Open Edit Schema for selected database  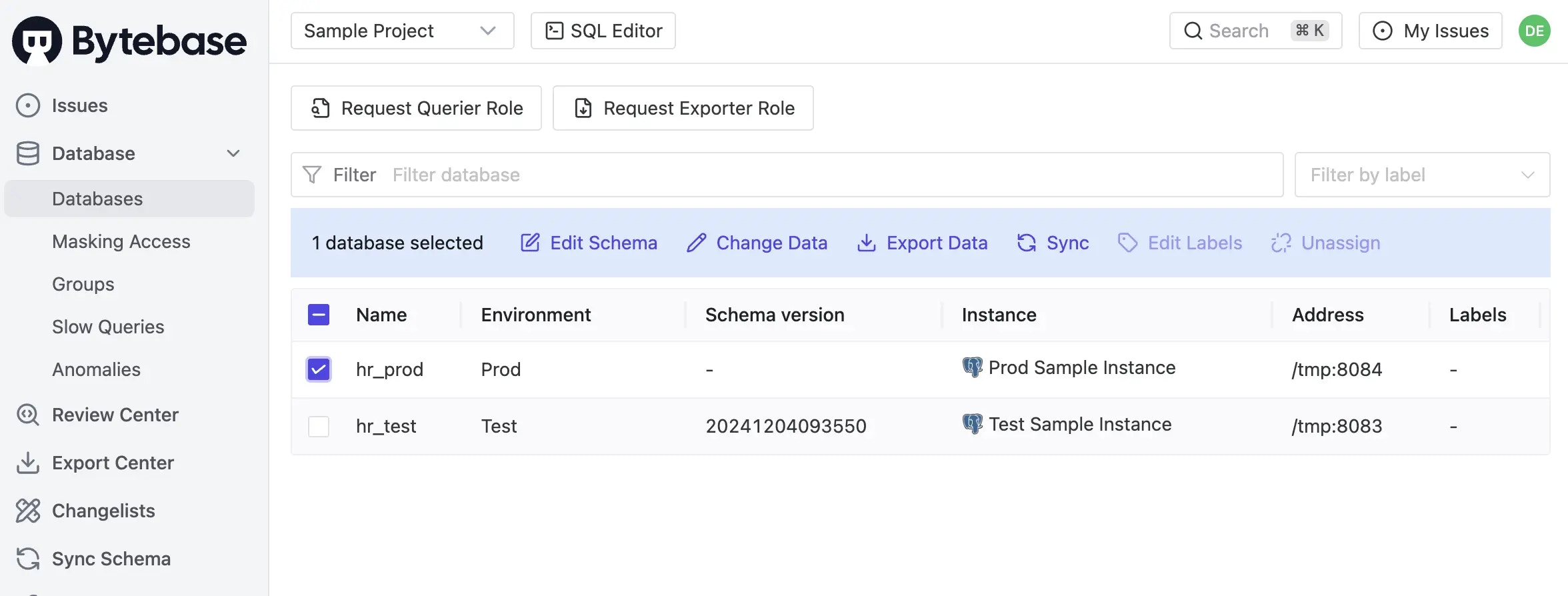pos(589,243)
